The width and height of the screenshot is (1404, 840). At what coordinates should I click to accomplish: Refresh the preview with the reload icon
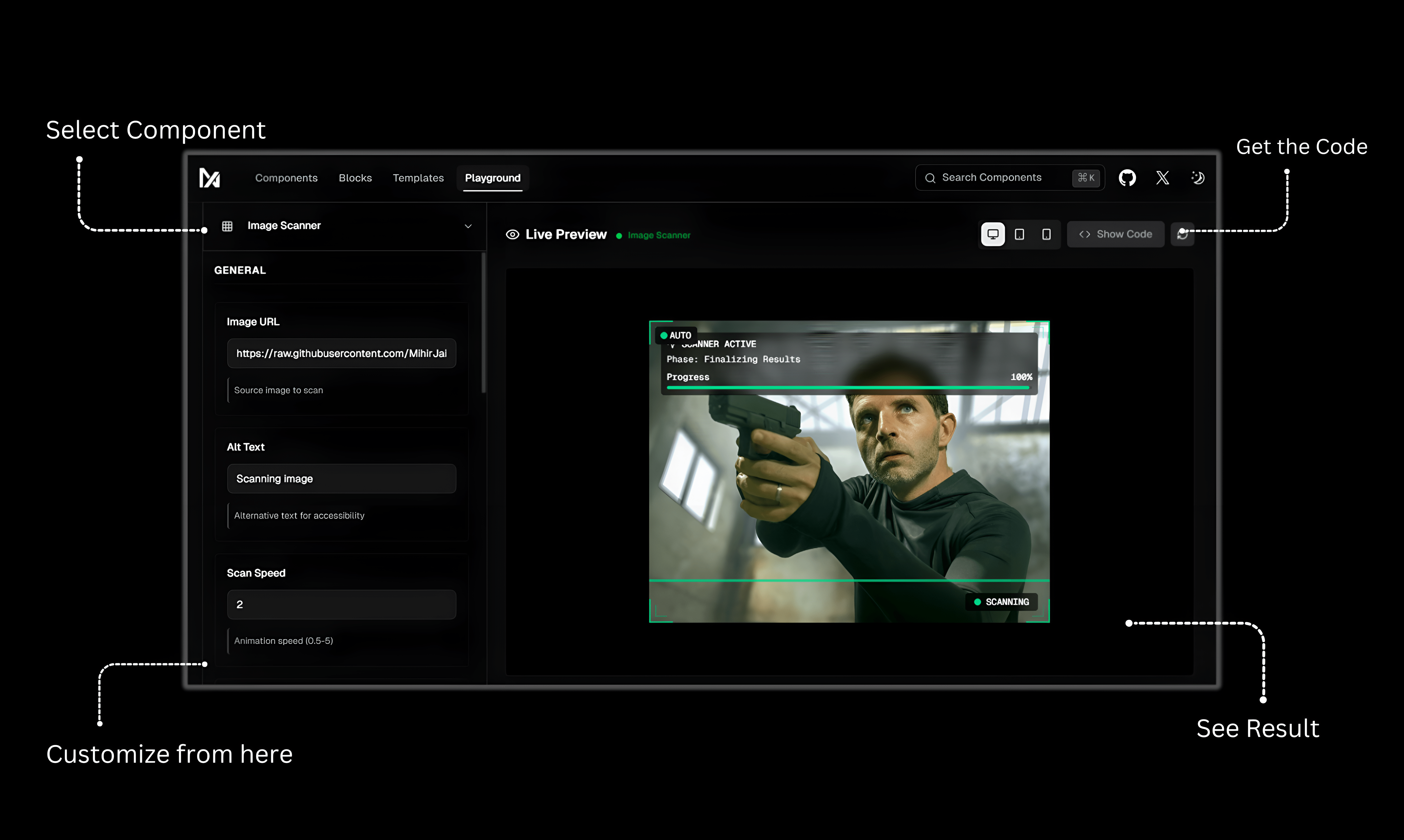click(1183, 234)
